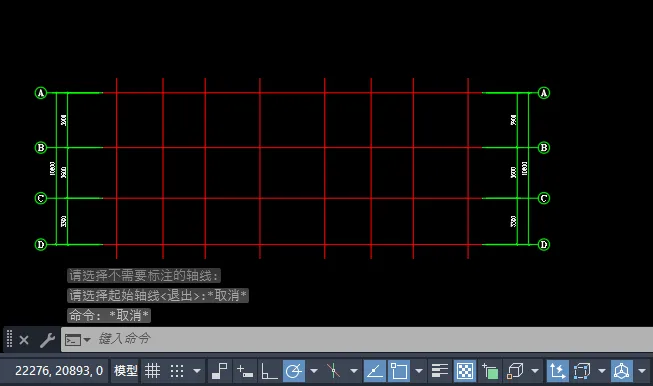653x386 pixels.
Task: Turn off Polar Tracking toggle
Action: [294, 371]
